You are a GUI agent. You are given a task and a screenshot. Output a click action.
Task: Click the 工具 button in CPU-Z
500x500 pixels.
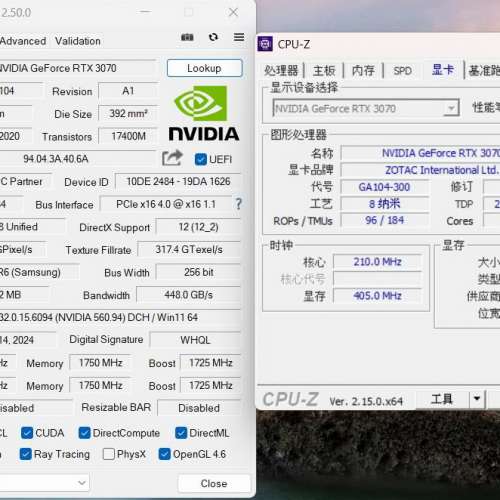(x=442, y=399)
